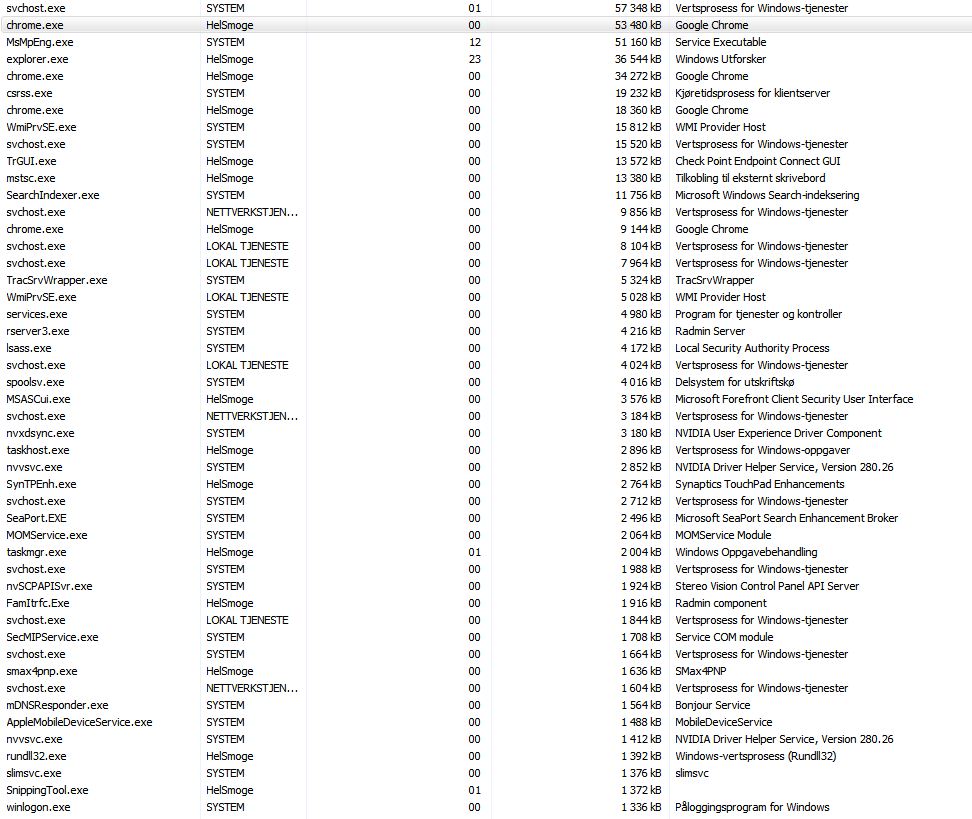Click the services.exe process name
This screenshot has width=972, height=819.
[x=37, y=314]
